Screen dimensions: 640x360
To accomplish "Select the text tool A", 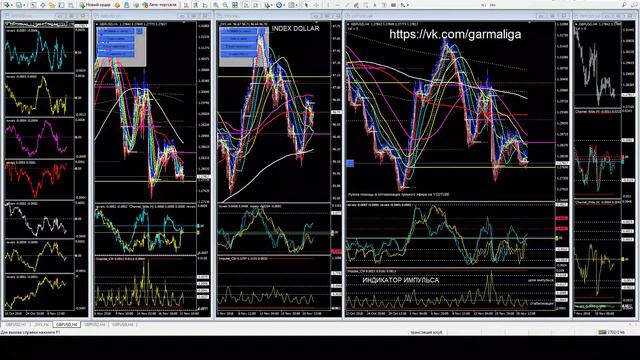I will click(x=375, y=5).
